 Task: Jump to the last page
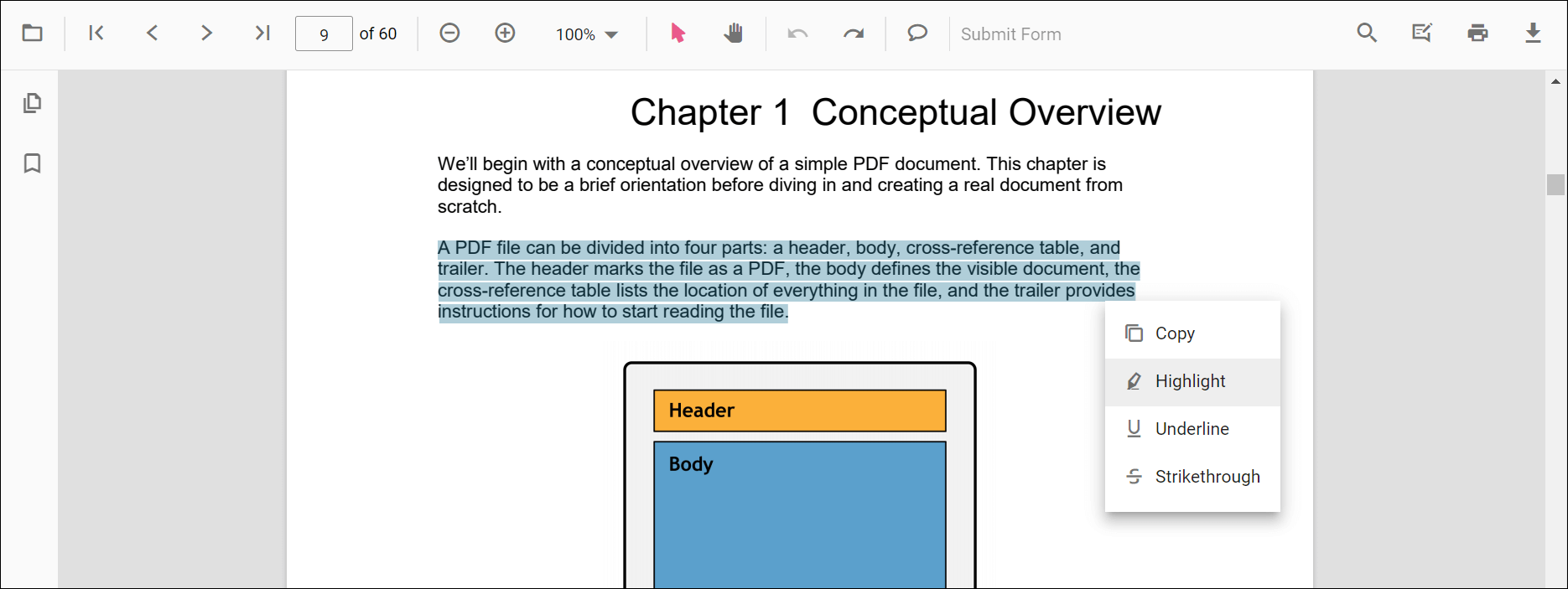coord(262,34)
